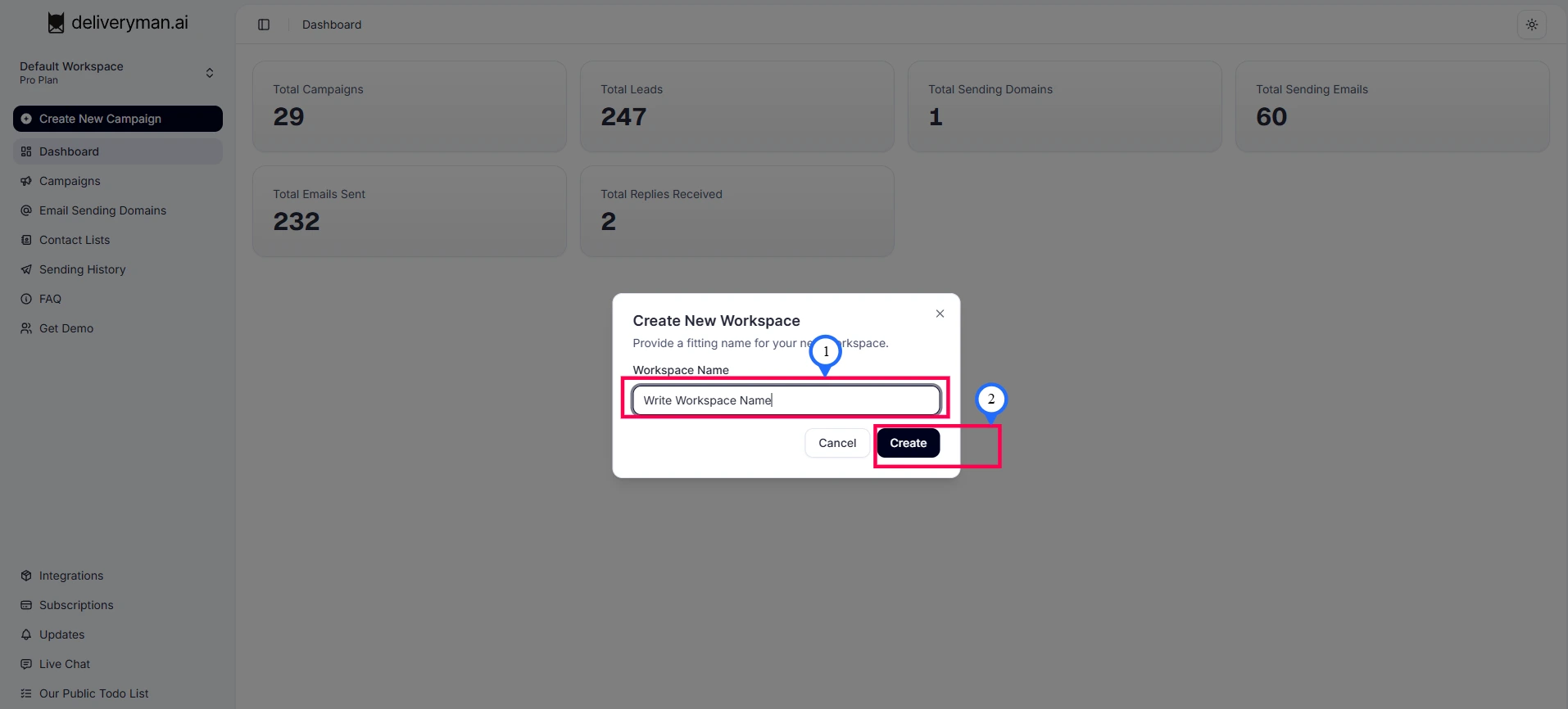Click the Campaigns megaphone icon
Image resolution: width=1568 pixels, height=709 pixels.
point(26,181)
